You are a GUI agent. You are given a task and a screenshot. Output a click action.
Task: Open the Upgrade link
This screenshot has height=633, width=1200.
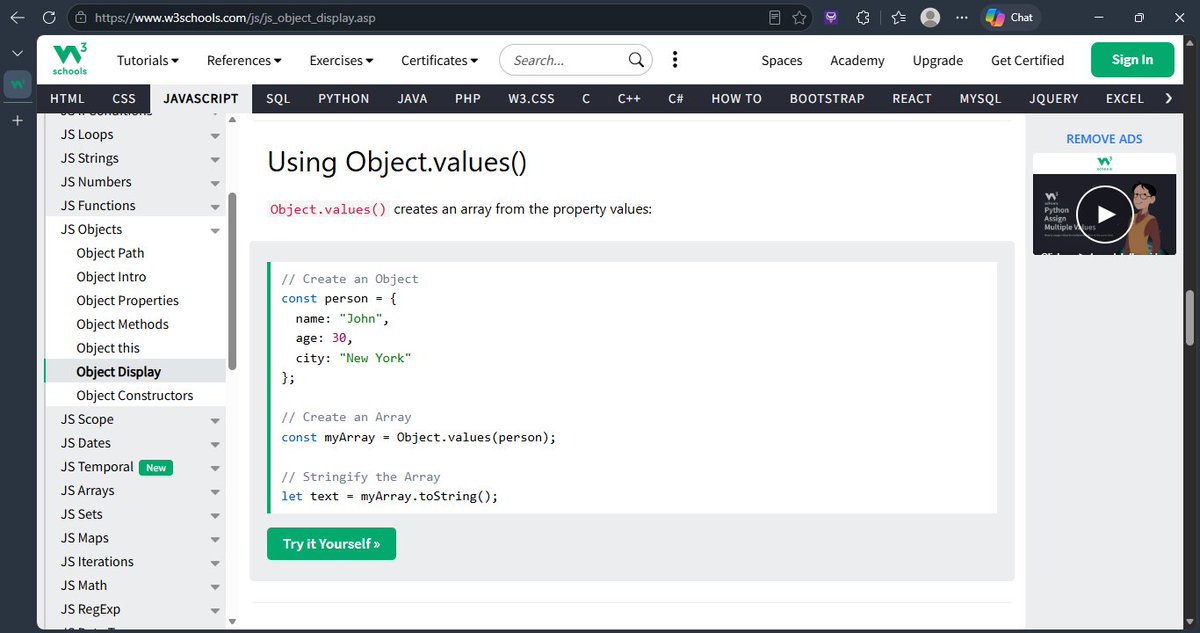point(937,60)
